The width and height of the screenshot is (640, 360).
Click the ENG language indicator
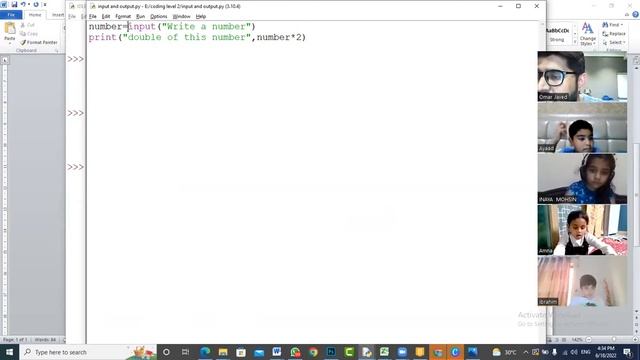(x=586, y=352)
